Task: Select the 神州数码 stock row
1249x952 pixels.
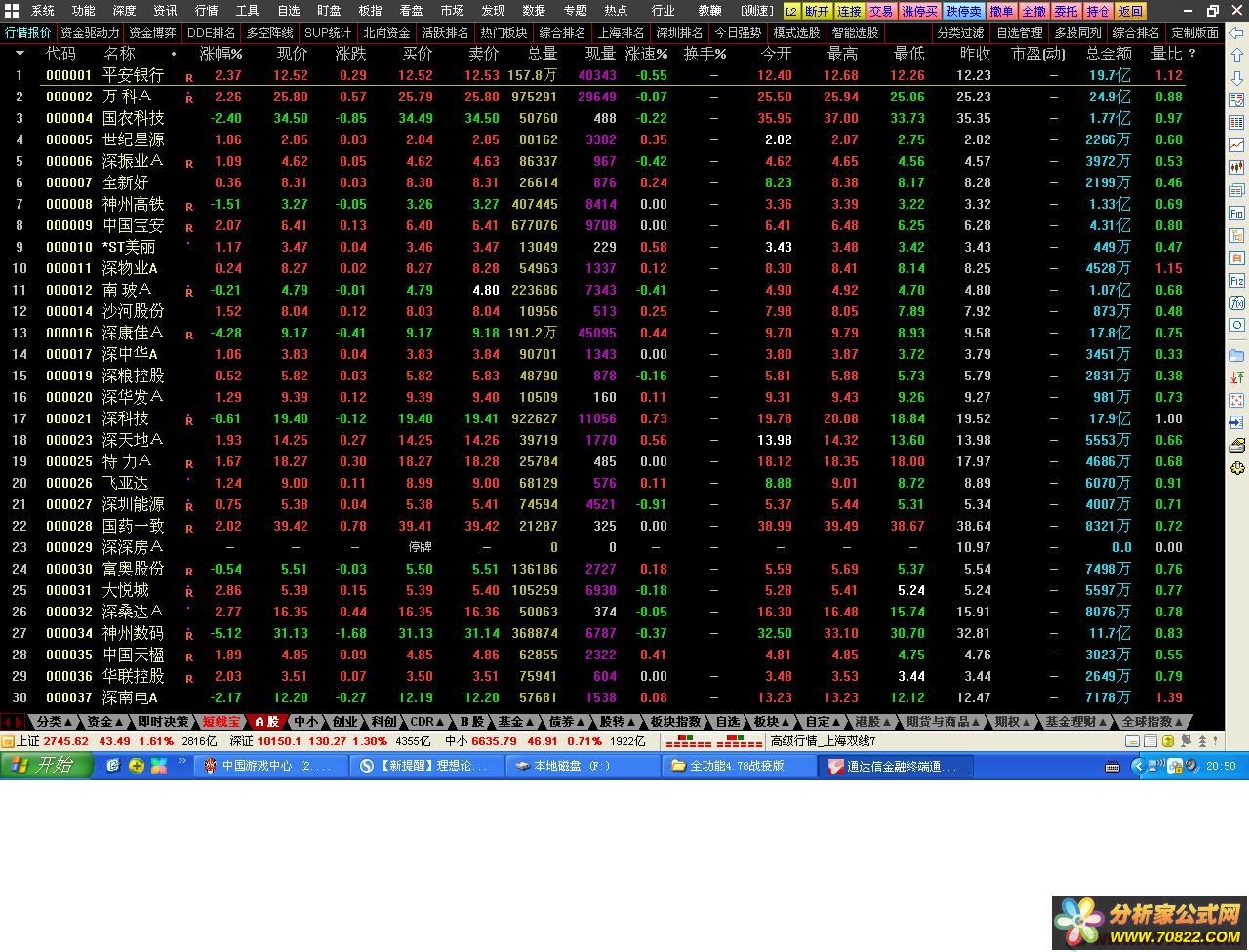Action: (x=613, y=633)
